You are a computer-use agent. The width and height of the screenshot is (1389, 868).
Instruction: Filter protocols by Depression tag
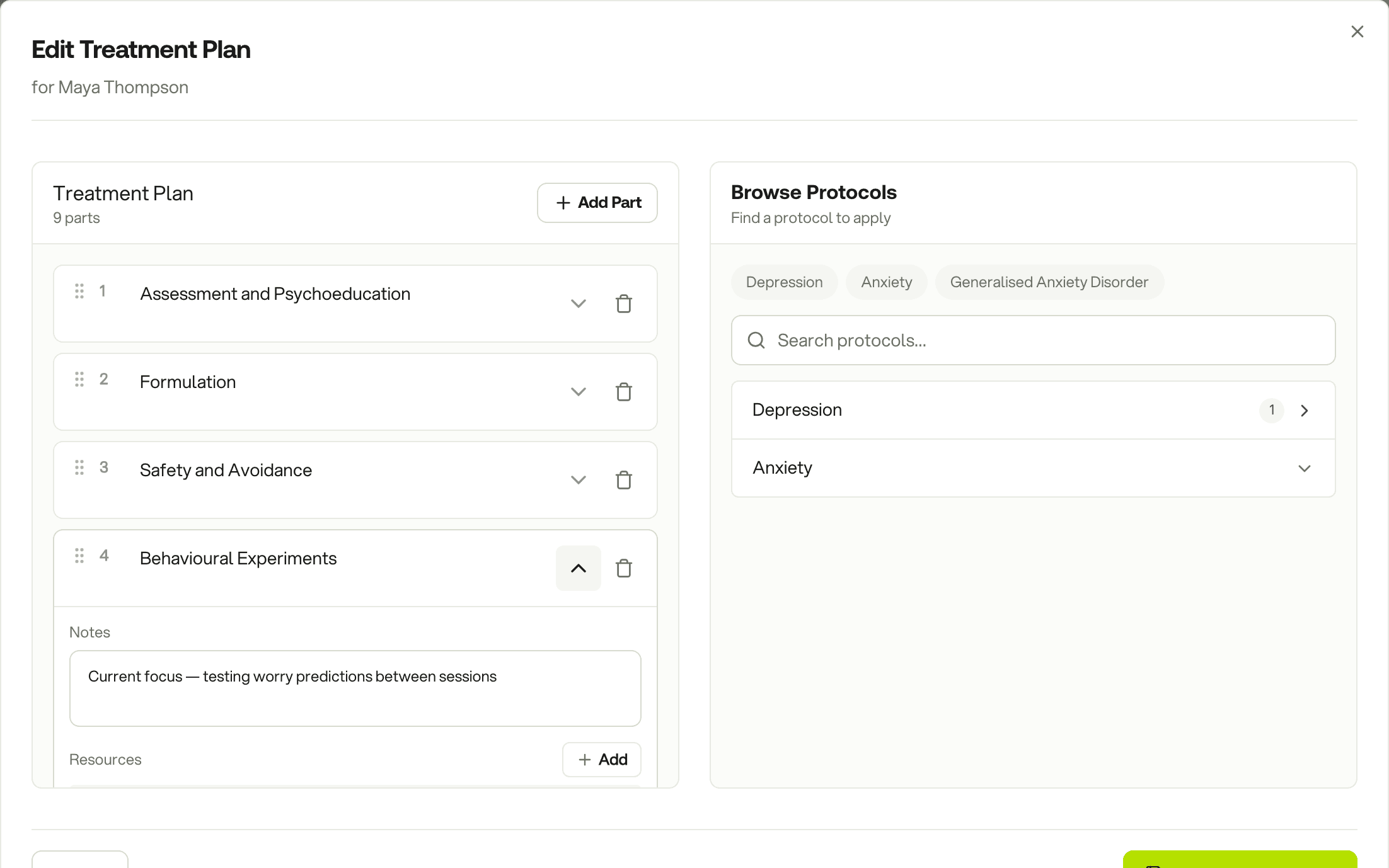click(784, 282)
